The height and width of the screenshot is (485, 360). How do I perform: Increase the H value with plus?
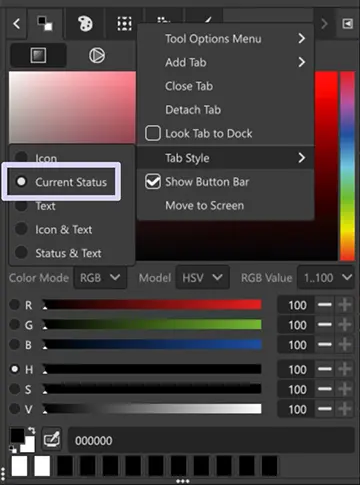[345, 369]
